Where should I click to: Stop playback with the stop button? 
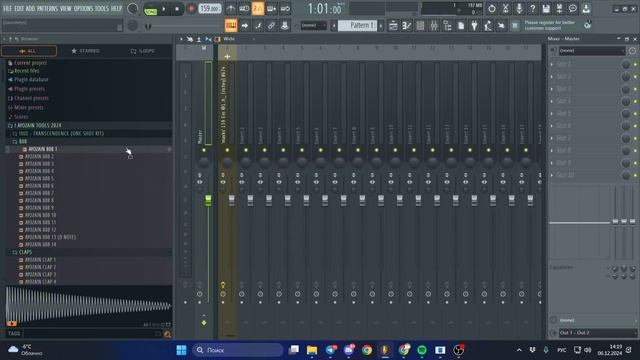pyautogui.click(x=177, y=9)
